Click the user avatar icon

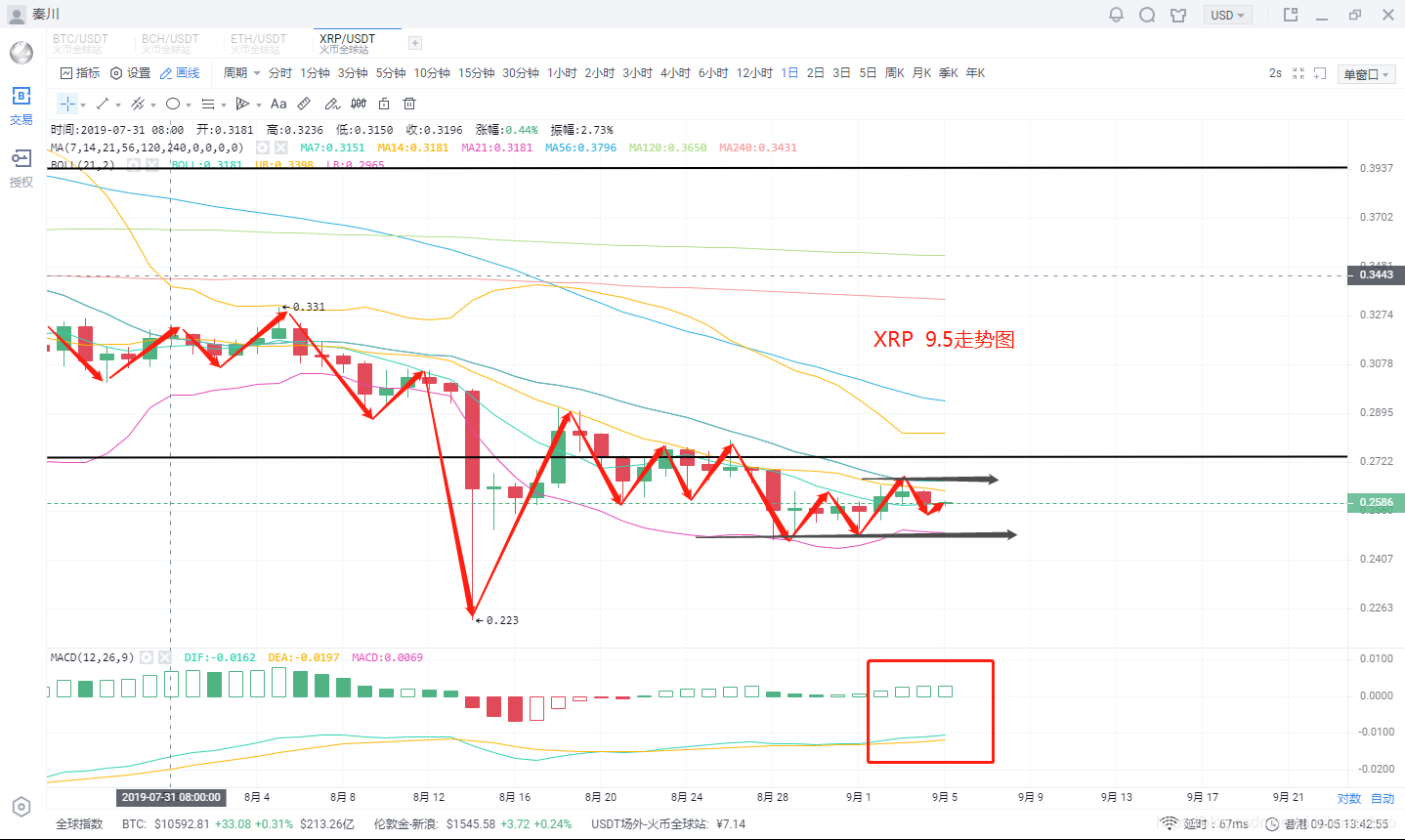tap(17, 15)
